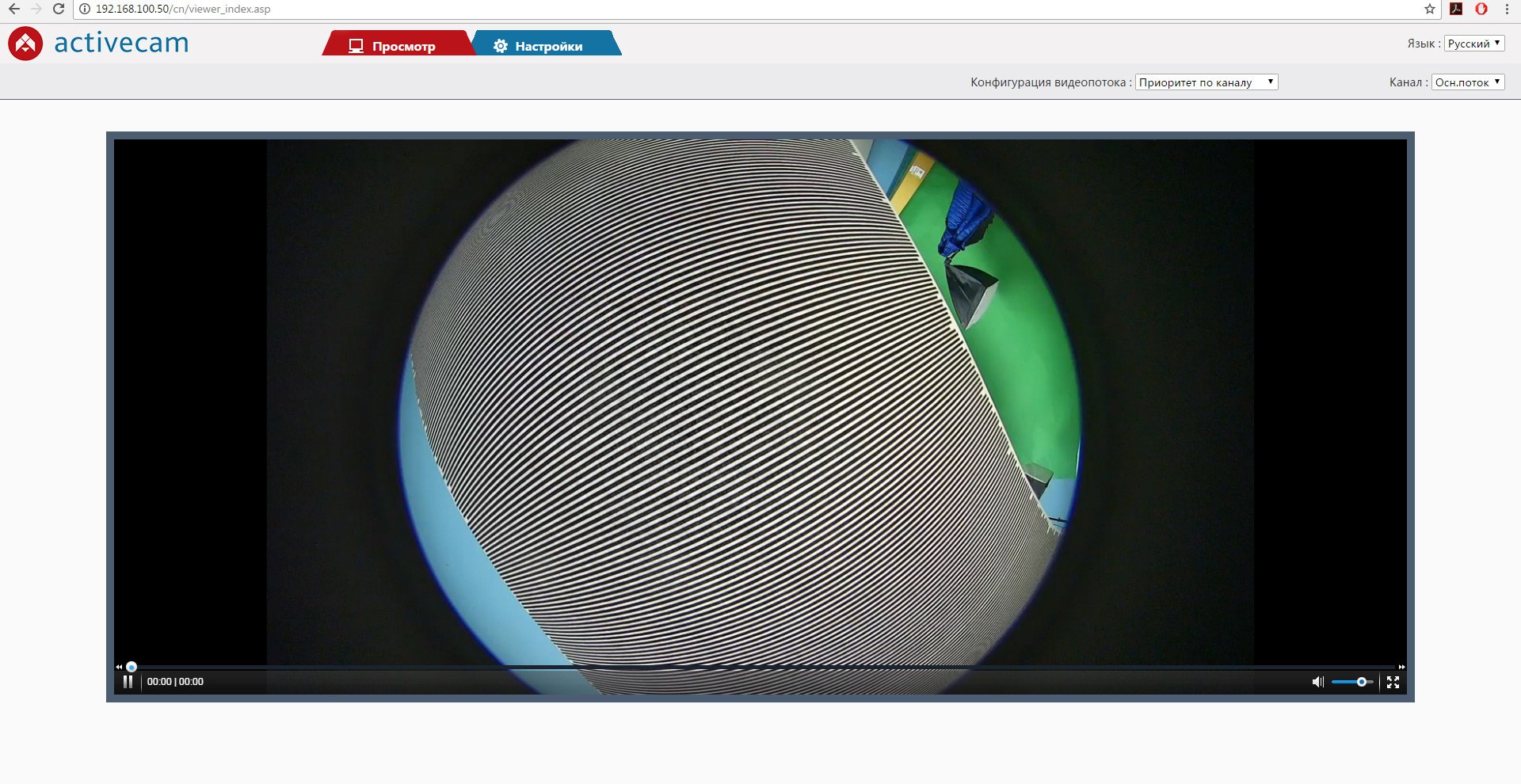Click the fast-forward arrows at timeline end
The height and width of the screenshot is (784, 1521).
click(x=1401, y=667)
